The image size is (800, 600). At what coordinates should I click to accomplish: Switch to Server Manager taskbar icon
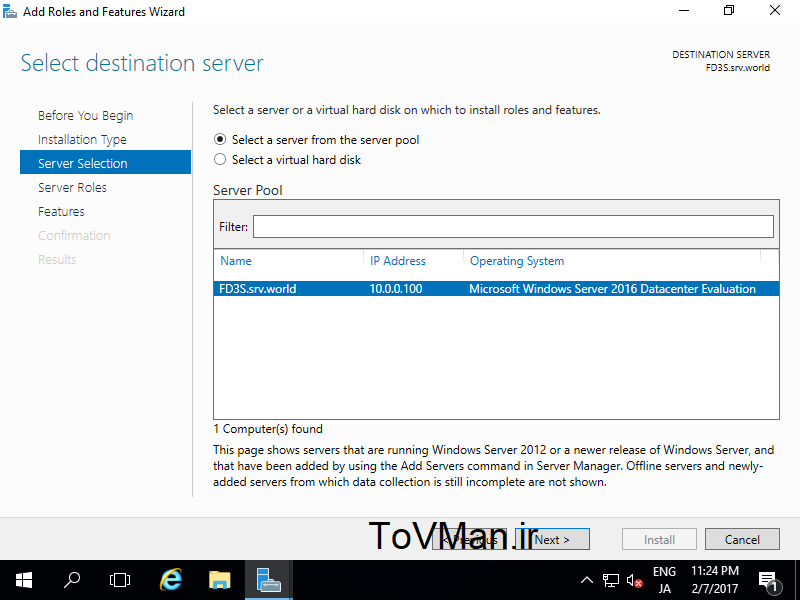coord(269,580)
